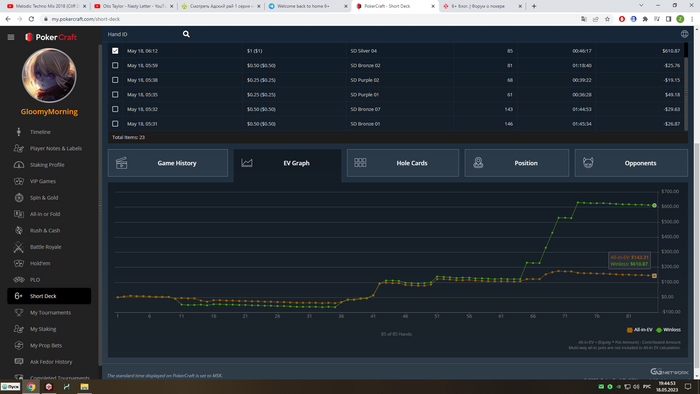Click the Total Items: 23 label

128,137
